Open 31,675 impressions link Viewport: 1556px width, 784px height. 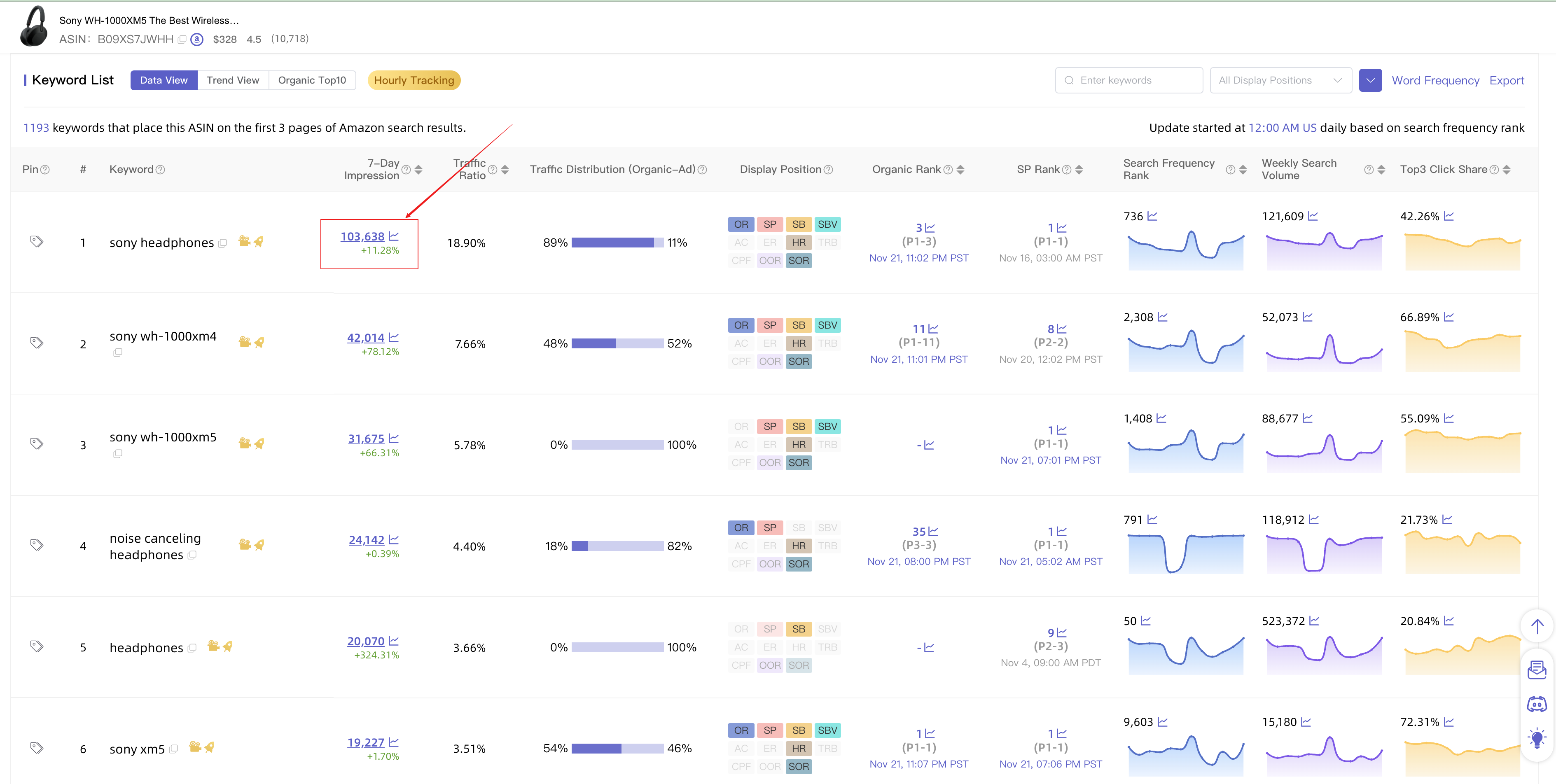366,439
